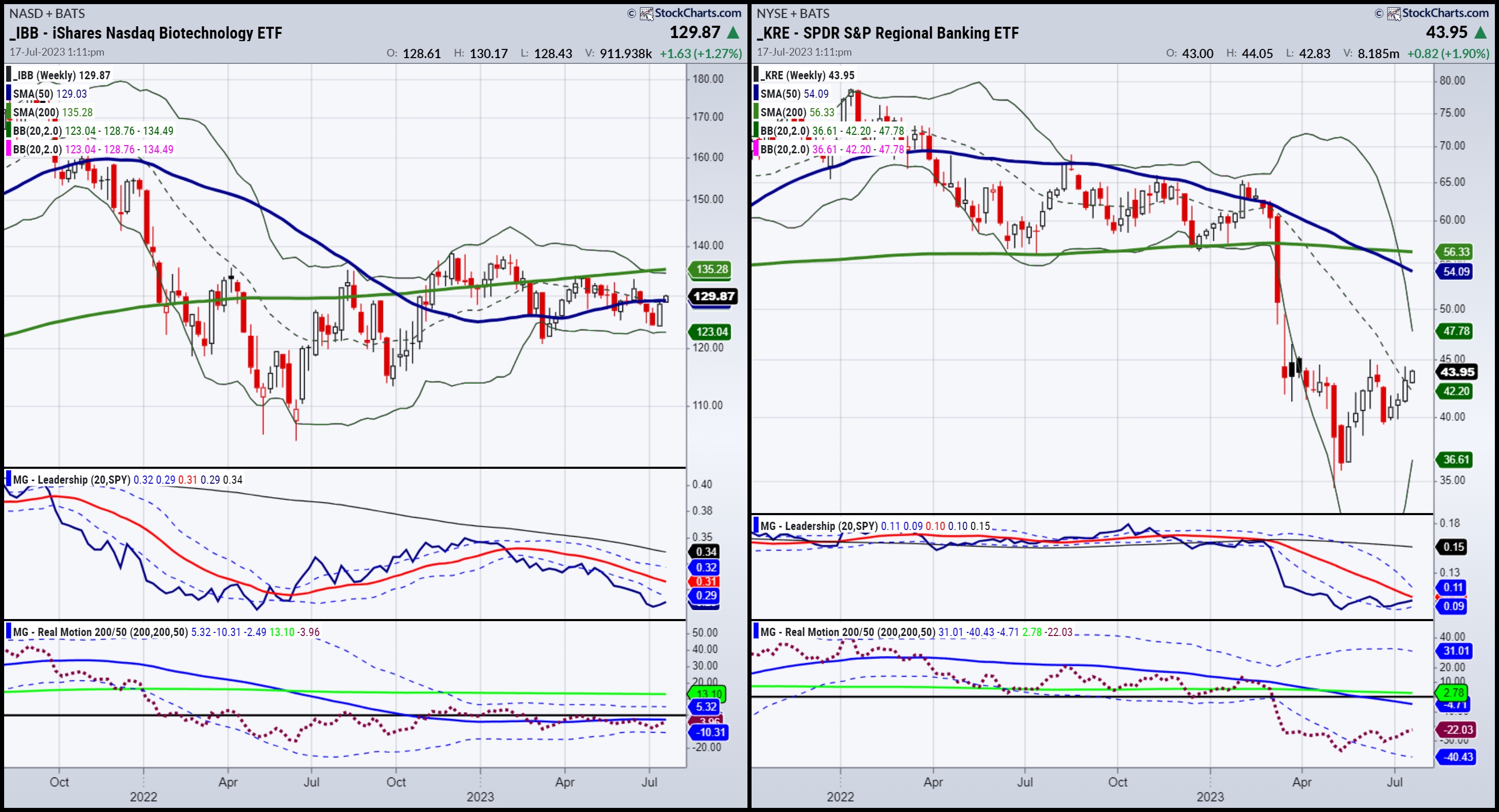The height and width of the screenshot is (812, 1499).
Task: Click the StockCharts.com logo icon on KRE chart
Action: pos(1393,13)
